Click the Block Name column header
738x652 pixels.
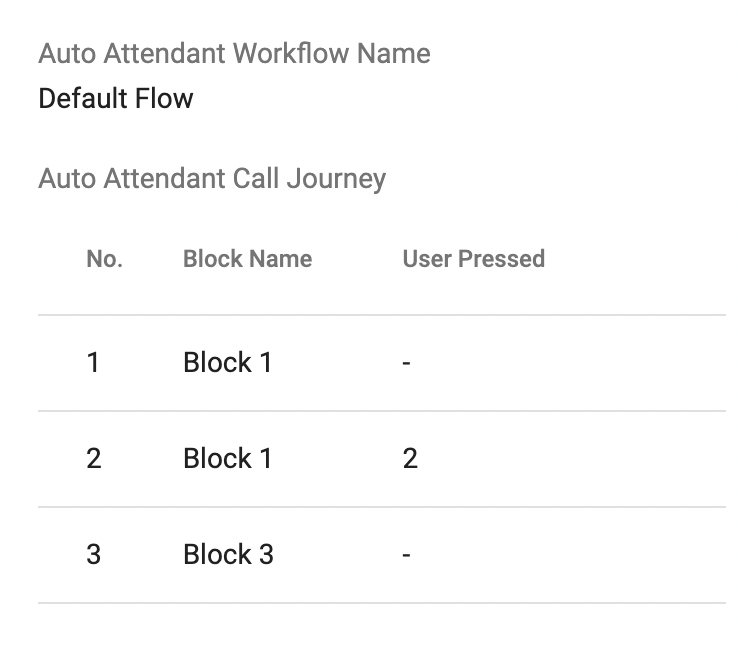coord(248,259)
